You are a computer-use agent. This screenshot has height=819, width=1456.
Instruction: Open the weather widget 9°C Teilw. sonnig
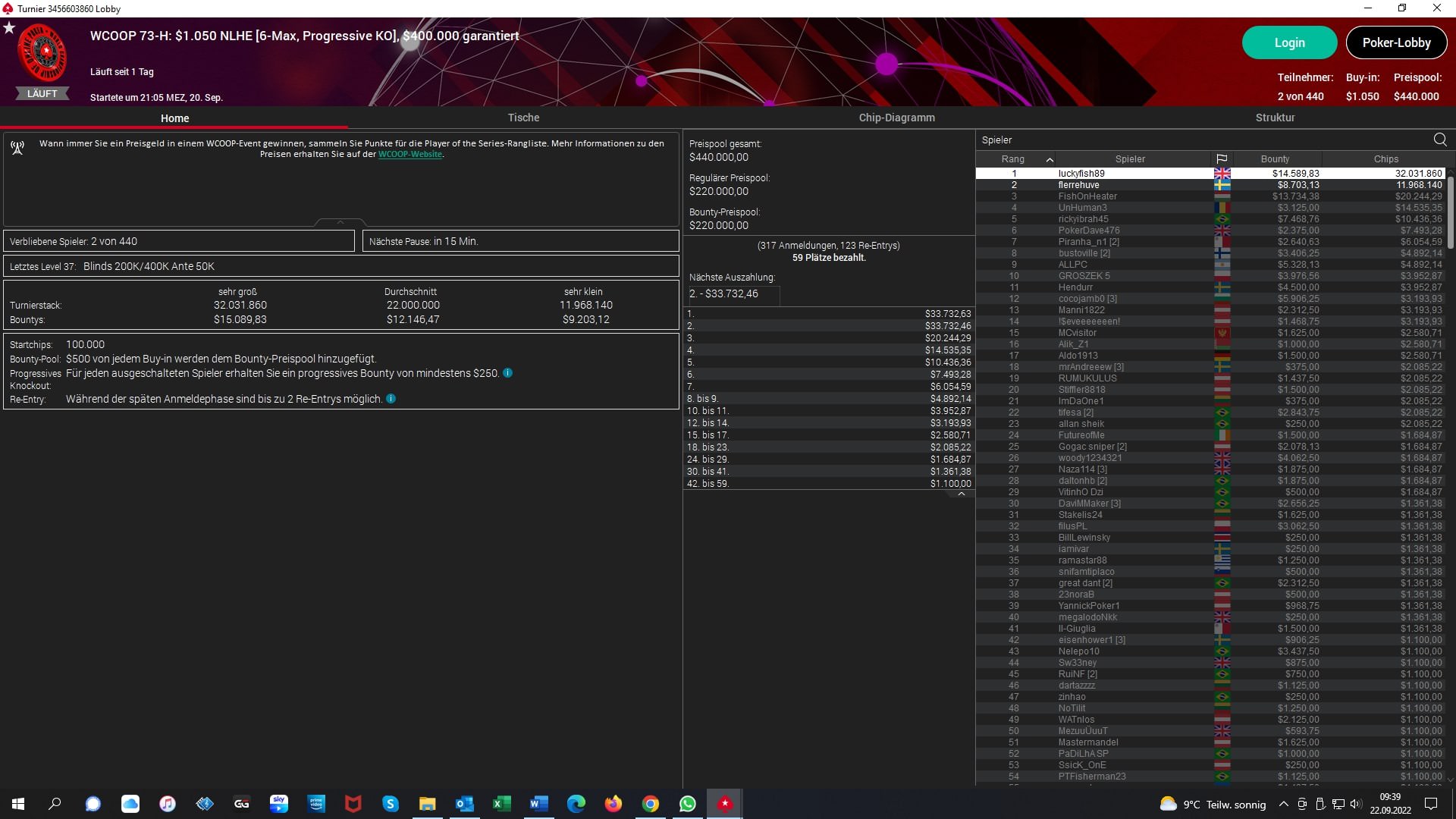pyautogui.click(x=1213, y=805)
